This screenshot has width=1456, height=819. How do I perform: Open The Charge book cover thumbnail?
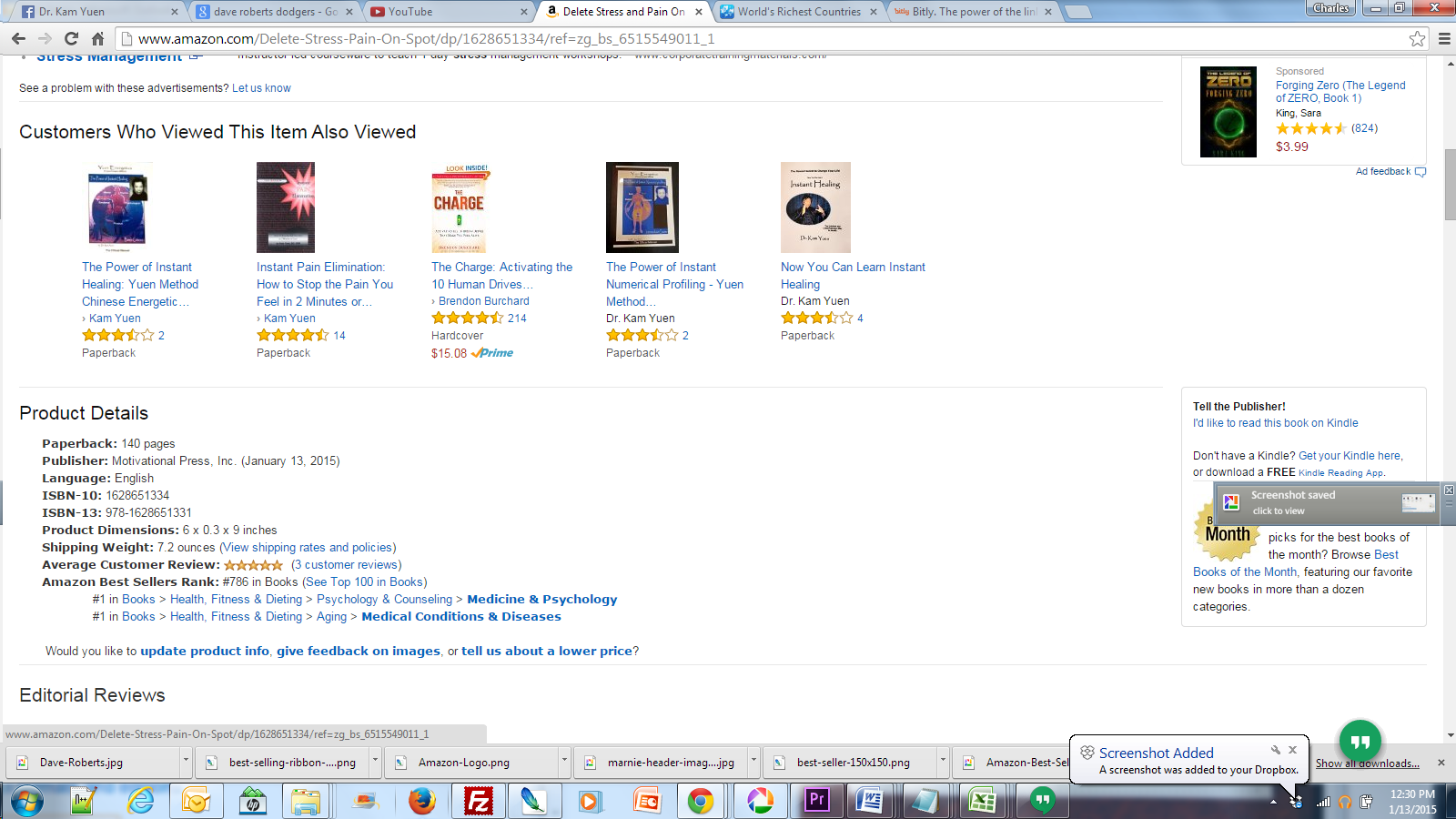pos(459,207)
